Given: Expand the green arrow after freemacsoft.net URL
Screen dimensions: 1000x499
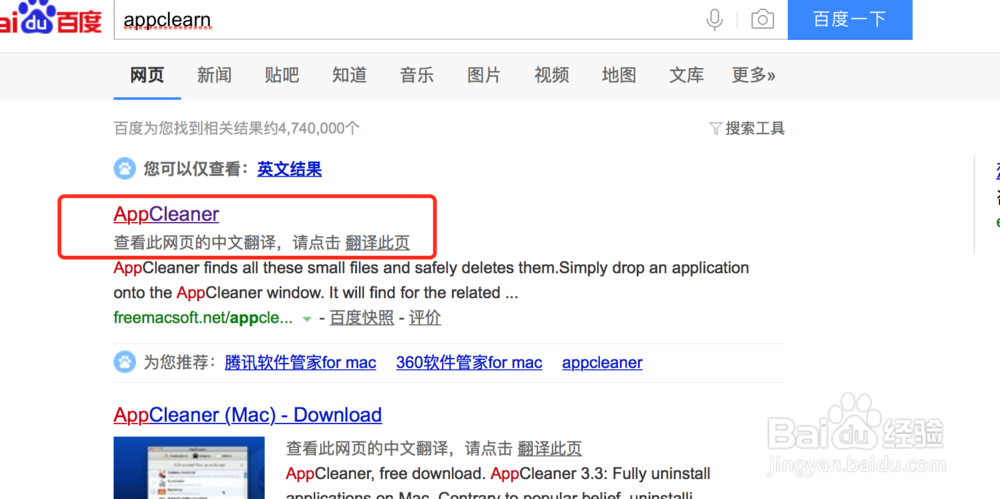Looking at the screenshot, I should [x=307, y=318].
